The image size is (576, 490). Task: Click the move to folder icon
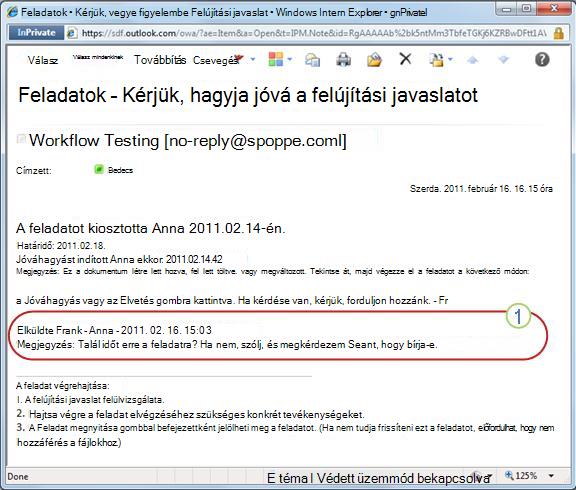[x=436, y=60]
